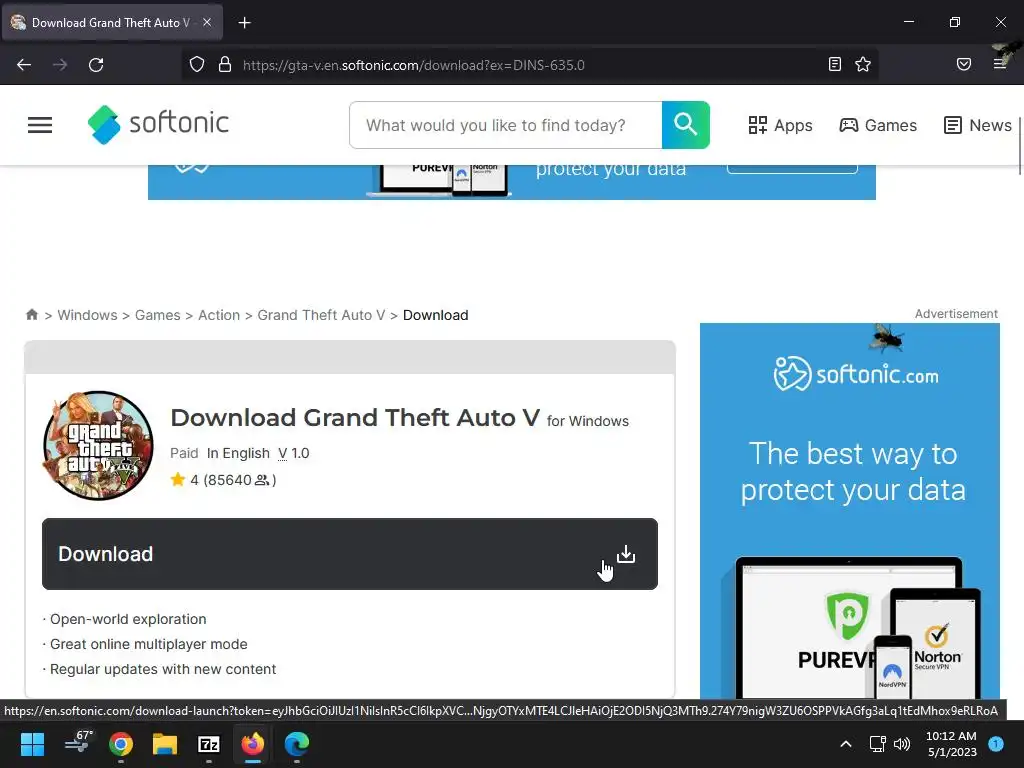
Task: Launch Microsoft Edge from the taskbar
Action: coord(296,743)
